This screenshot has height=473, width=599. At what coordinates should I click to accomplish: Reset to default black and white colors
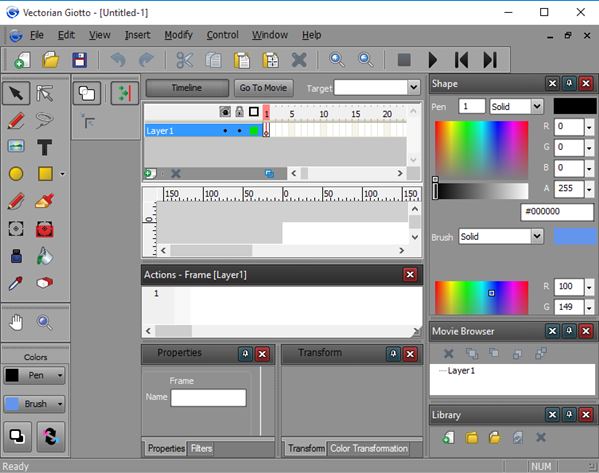17,436
